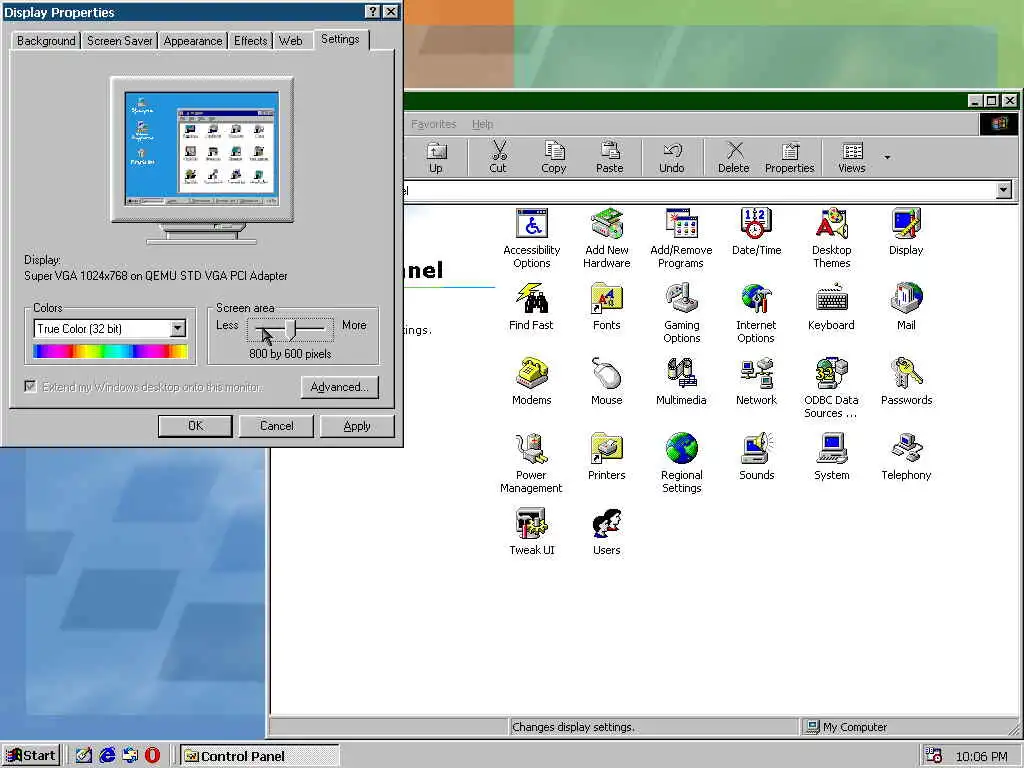The image size is (1024, 768).
Task: Open the Modems icon
Action: click(x=532, y=381)
